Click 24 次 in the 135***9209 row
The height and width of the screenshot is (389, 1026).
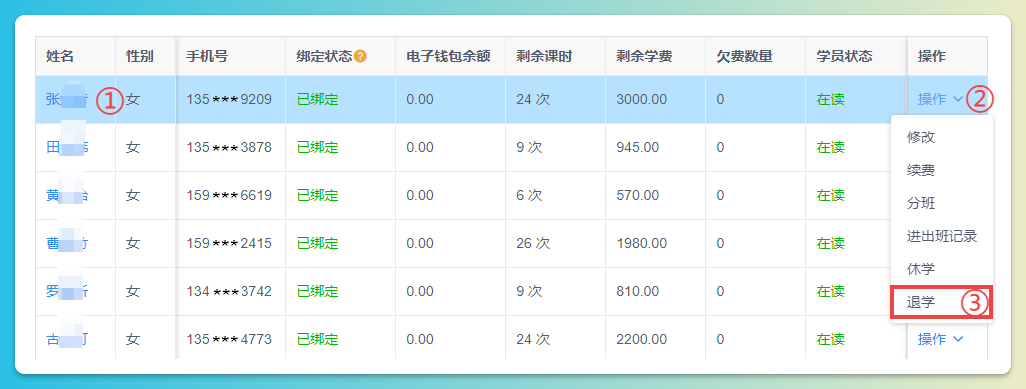(x=533, y=100)
